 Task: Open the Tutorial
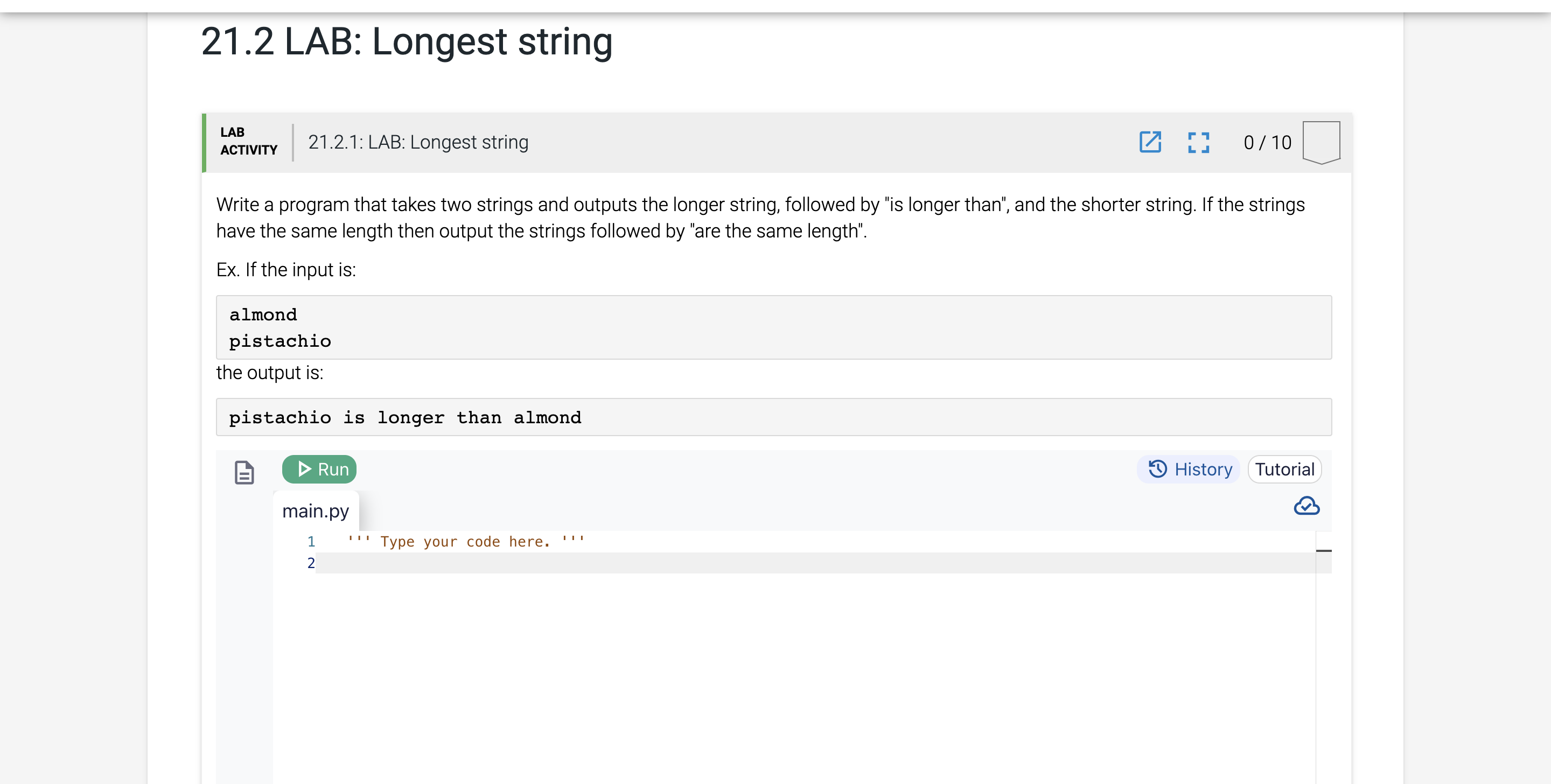coord(1284,469)
